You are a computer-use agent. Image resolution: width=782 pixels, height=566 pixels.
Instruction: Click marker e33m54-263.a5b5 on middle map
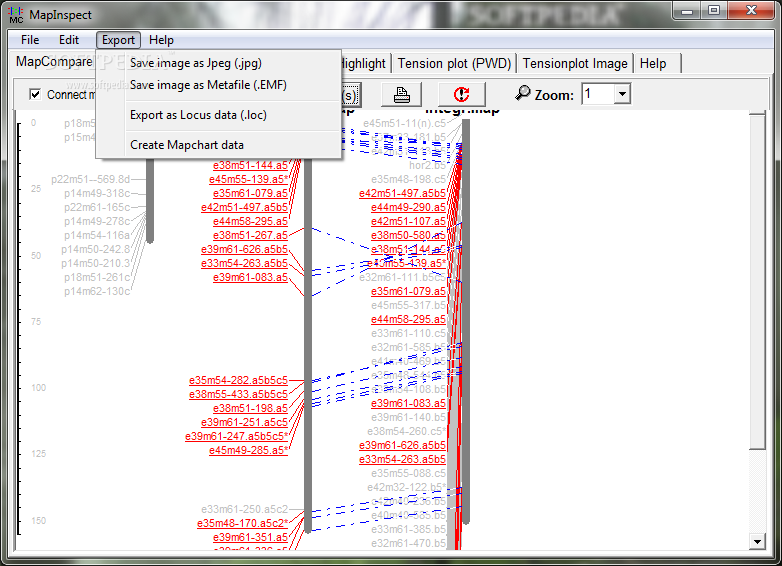coord(244,263)
